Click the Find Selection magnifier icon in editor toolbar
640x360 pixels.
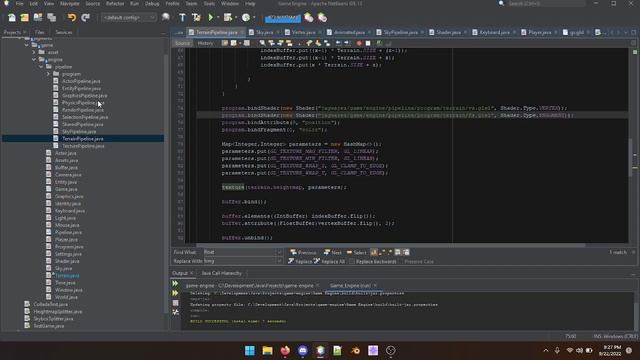262,43
